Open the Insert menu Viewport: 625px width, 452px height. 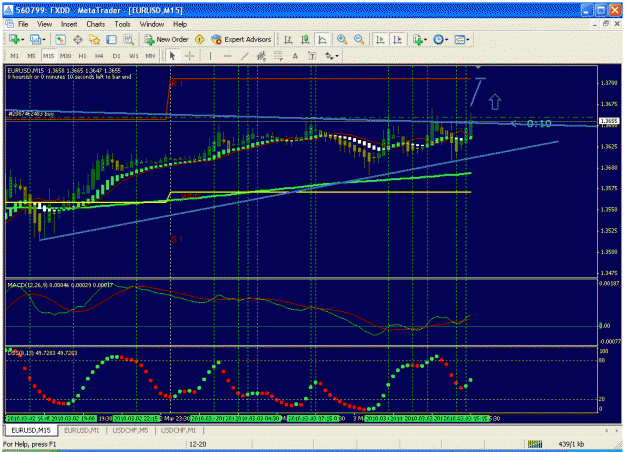click(x=69, y=24)
